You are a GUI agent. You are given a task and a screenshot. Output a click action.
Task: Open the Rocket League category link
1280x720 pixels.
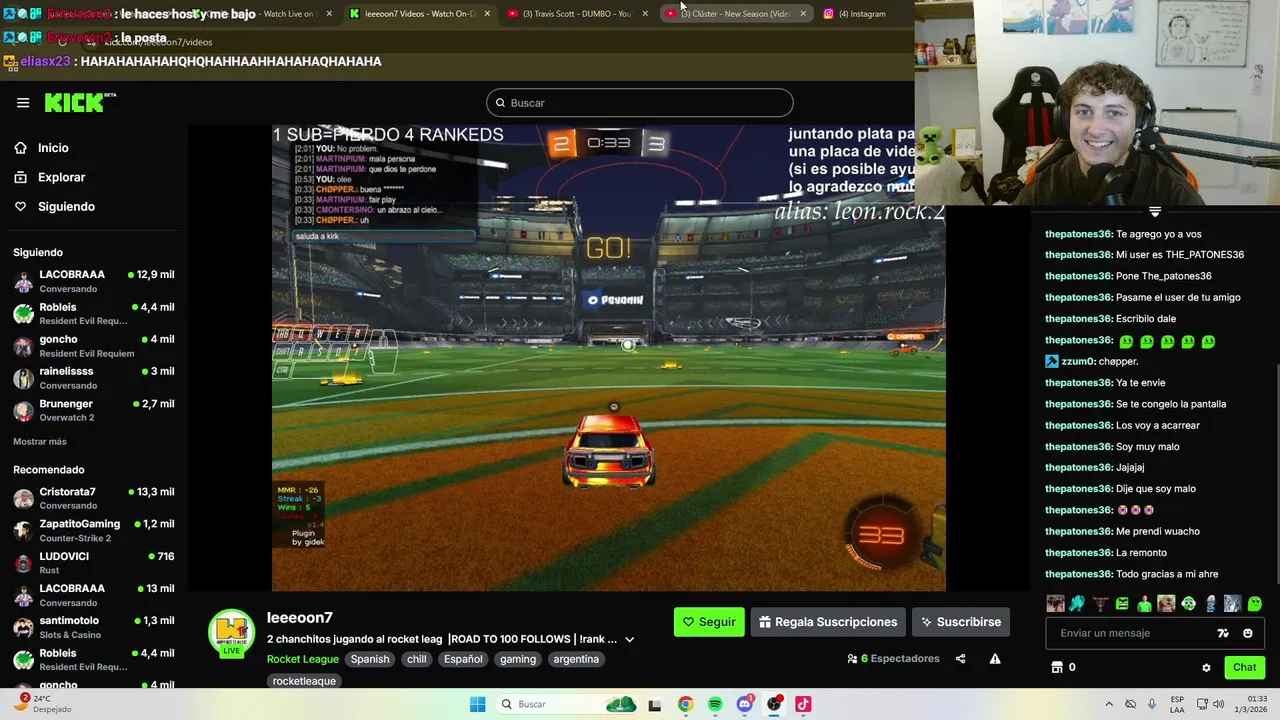tap(302, 659)
